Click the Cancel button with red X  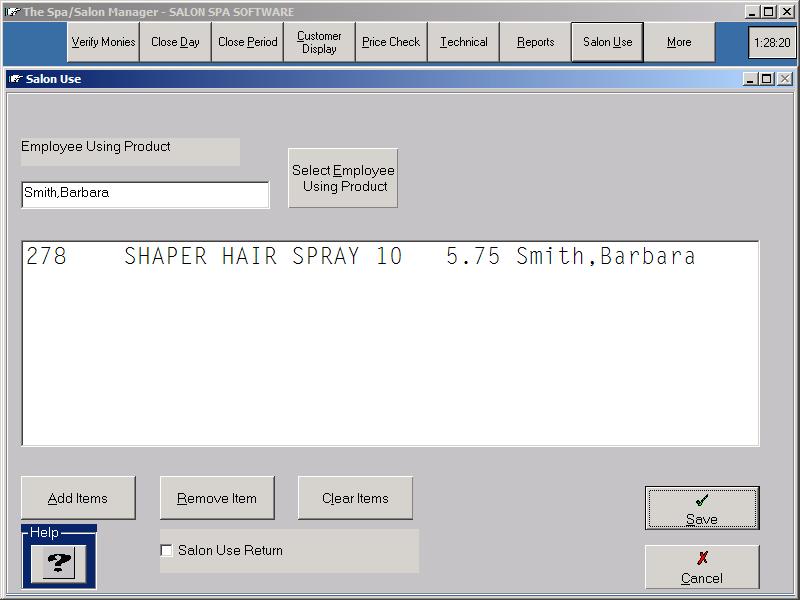tap(701, 567)
